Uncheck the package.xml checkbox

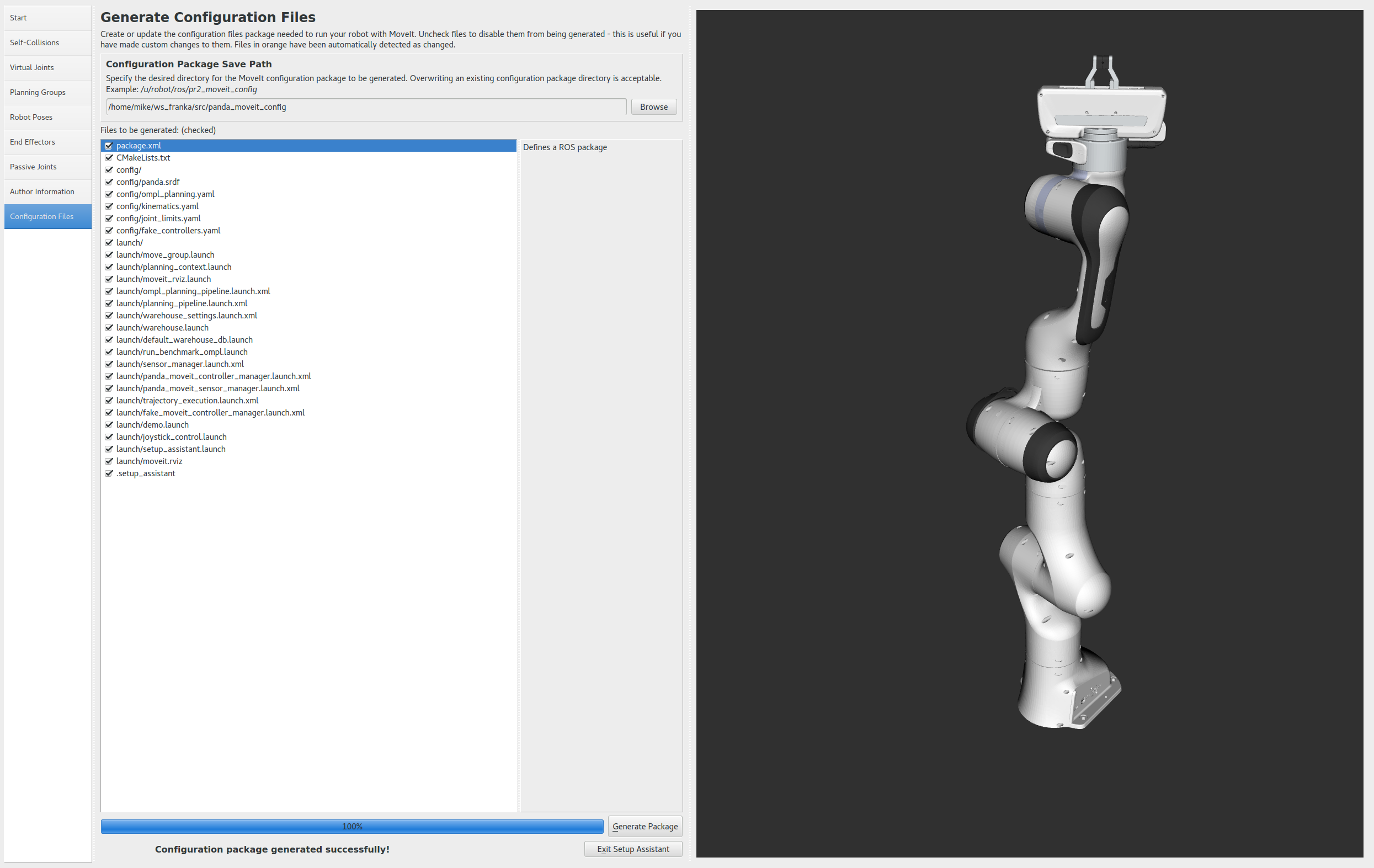tap(108, 146)
